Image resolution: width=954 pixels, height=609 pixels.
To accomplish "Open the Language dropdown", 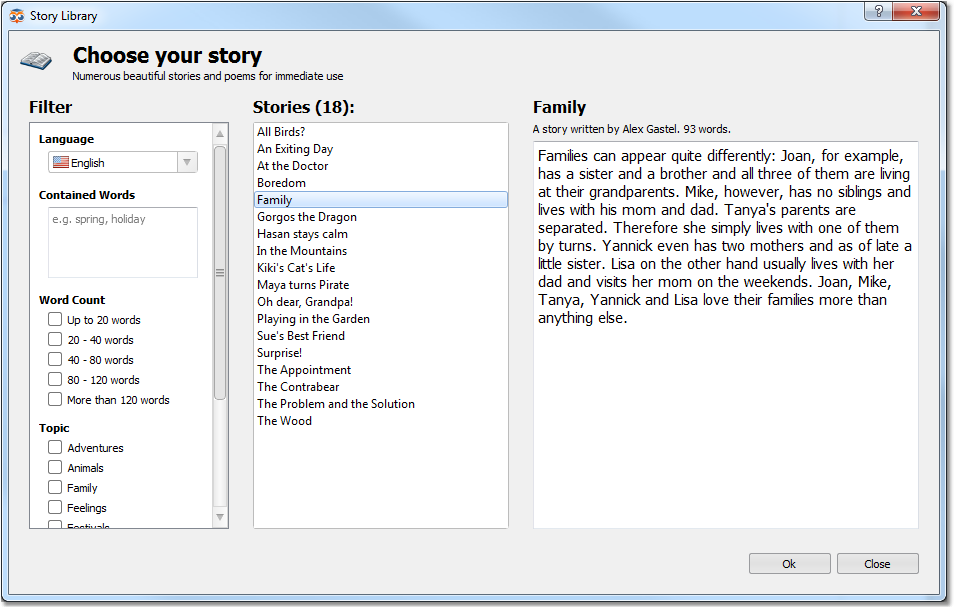I will point(189,161).
